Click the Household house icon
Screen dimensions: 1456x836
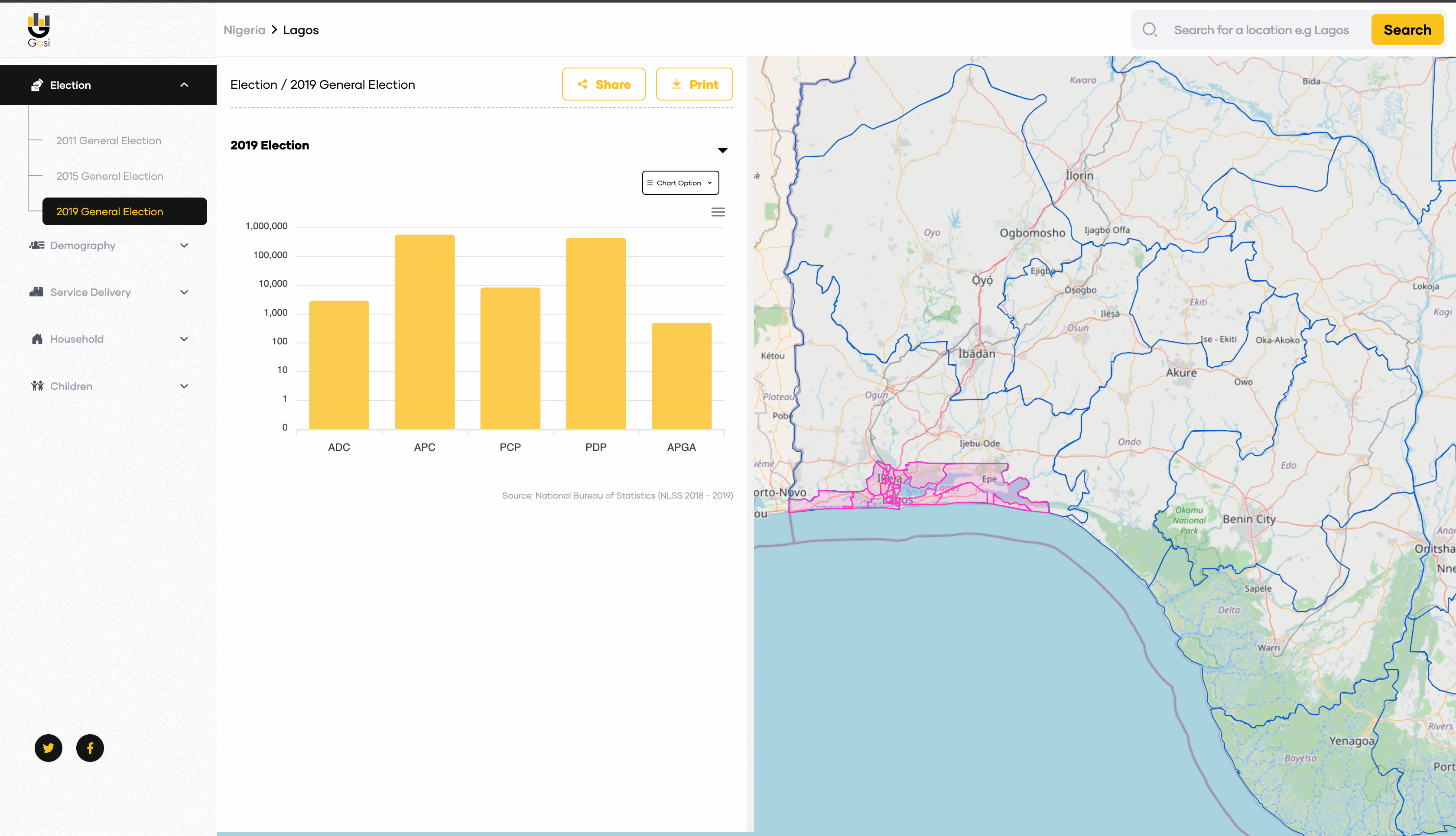pos(37,339)
